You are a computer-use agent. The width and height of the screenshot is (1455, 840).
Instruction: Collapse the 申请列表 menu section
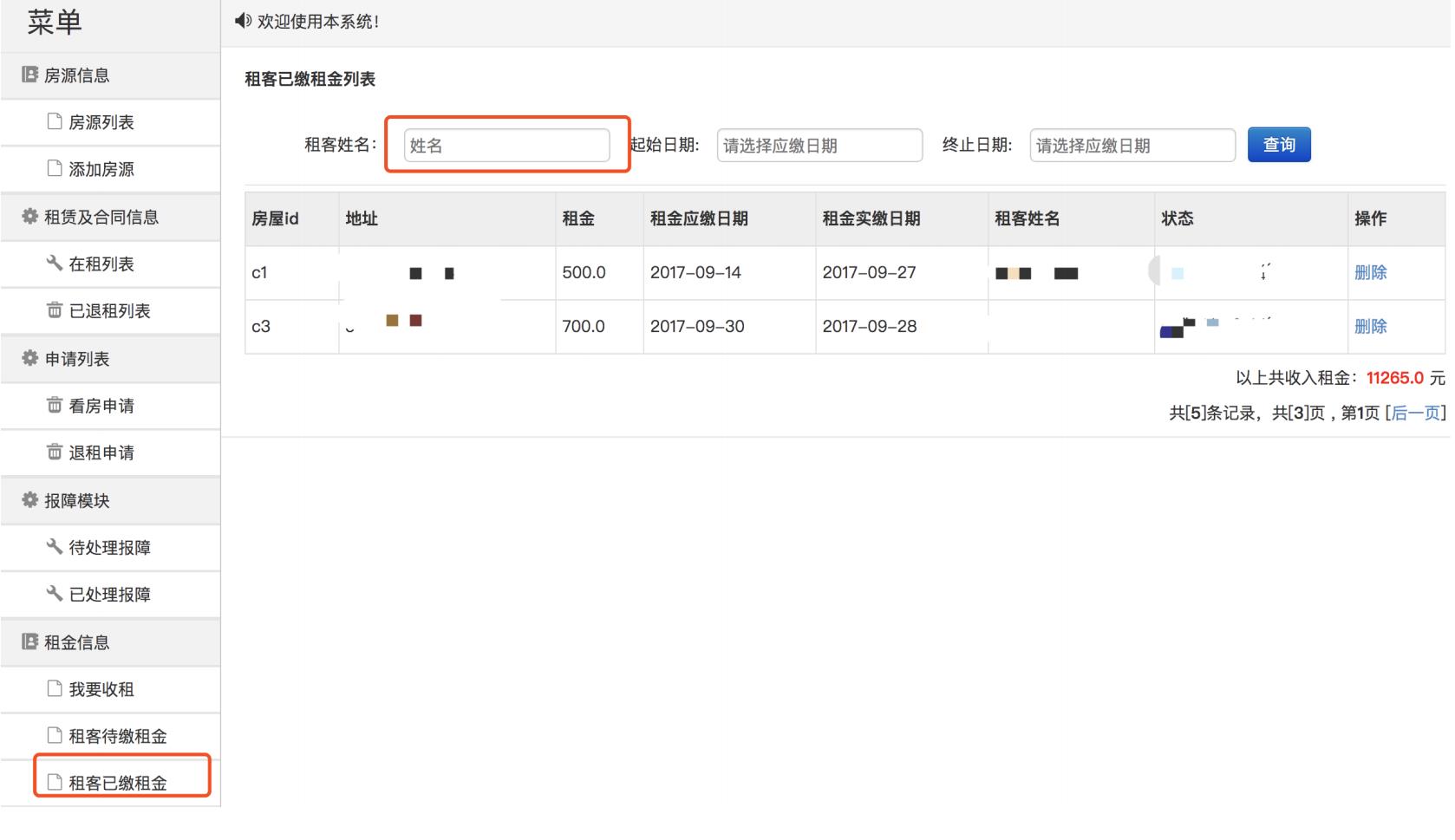pos(110,359)
